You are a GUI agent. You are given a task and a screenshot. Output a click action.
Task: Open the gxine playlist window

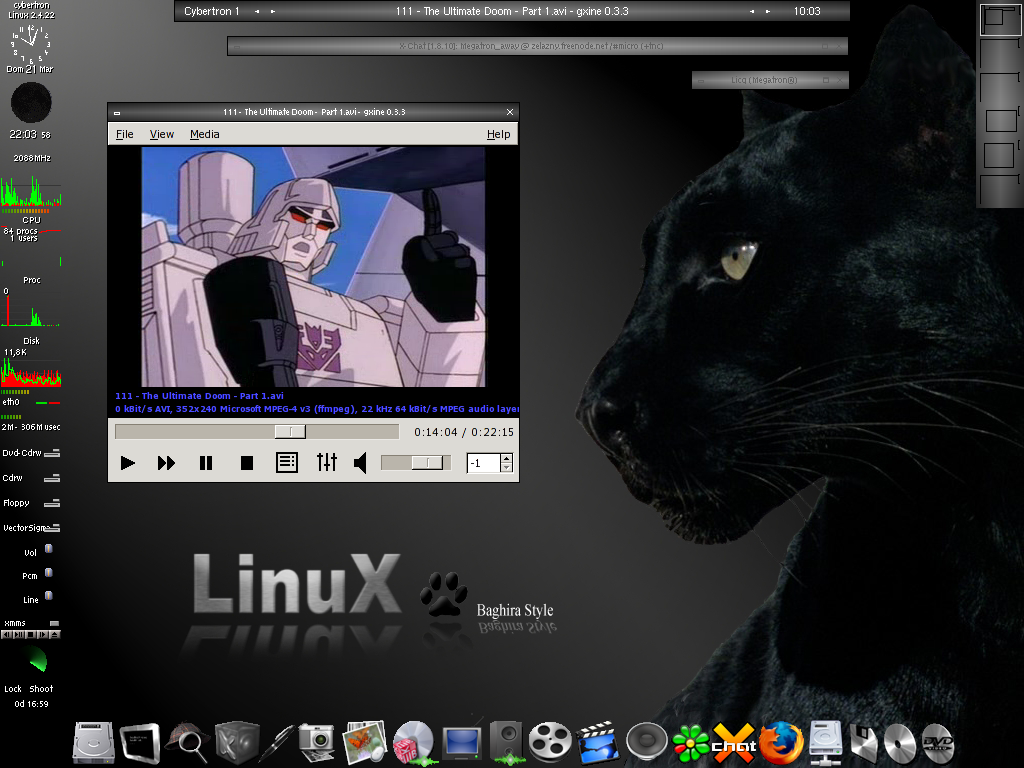click(x=287, y=462)
